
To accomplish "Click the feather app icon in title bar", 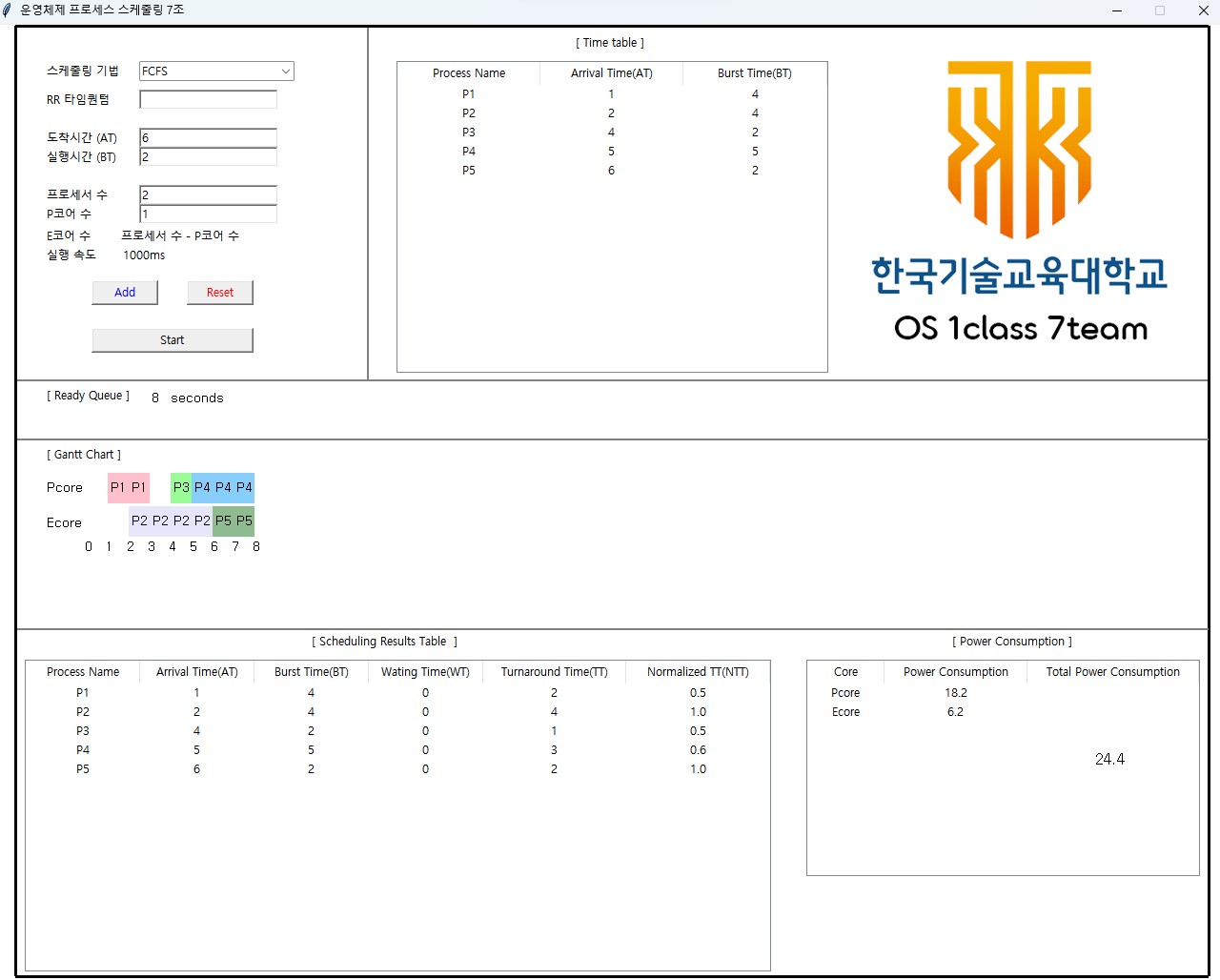I will pyautogui.click(x=9, y=10).
